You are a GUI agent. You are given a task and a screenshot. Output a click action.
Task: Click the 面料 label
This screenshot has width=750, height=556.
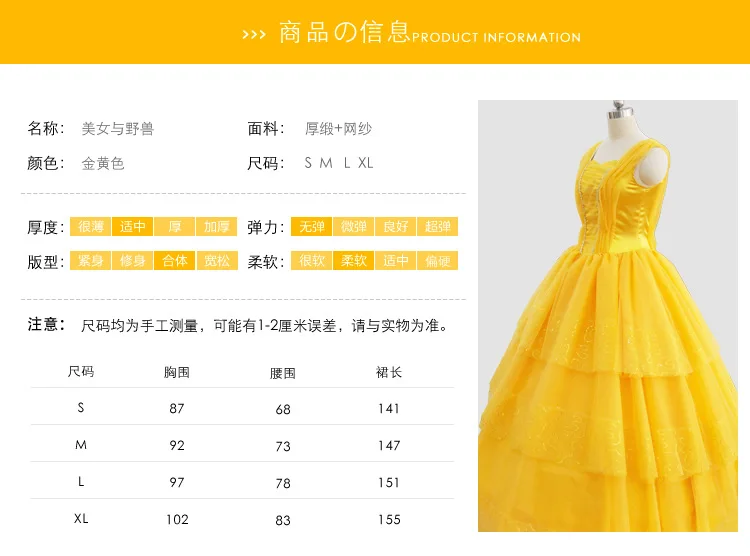(x=266, y=128)
